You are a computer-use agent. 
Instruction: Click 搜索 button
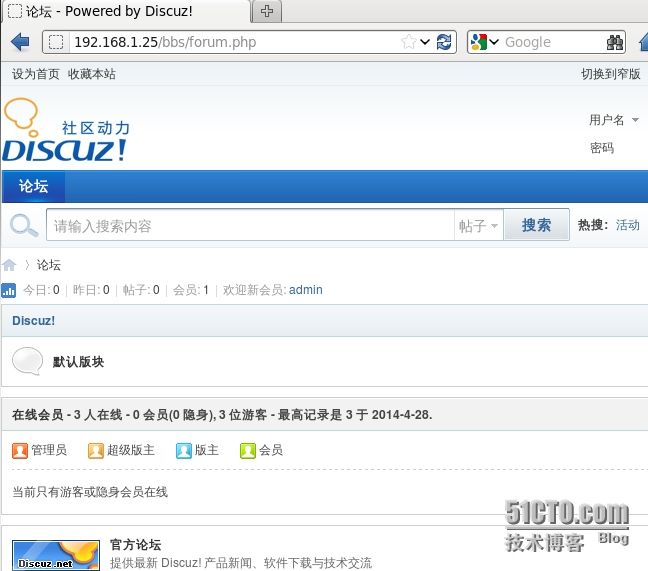536,225
